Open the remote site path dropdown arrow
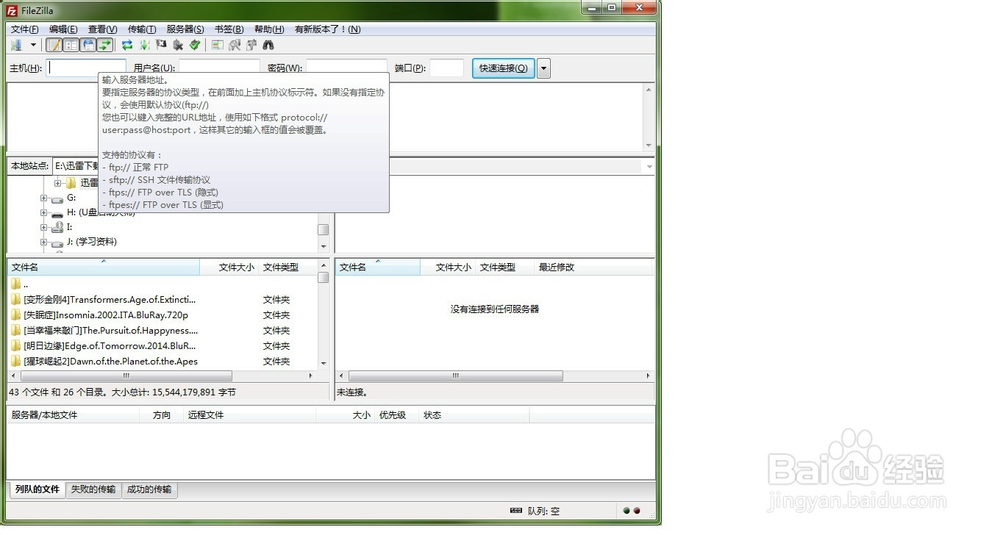The height and width of the screenshot is (535, 1000). click(649, 166)
